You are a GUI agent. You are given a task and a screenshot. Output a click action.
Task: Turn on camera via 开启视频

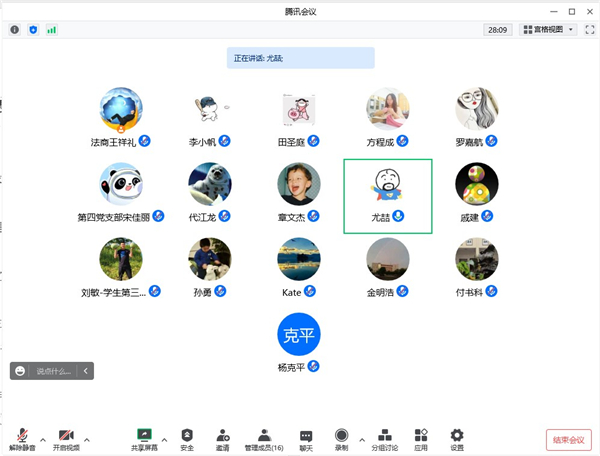coord(66,439)
